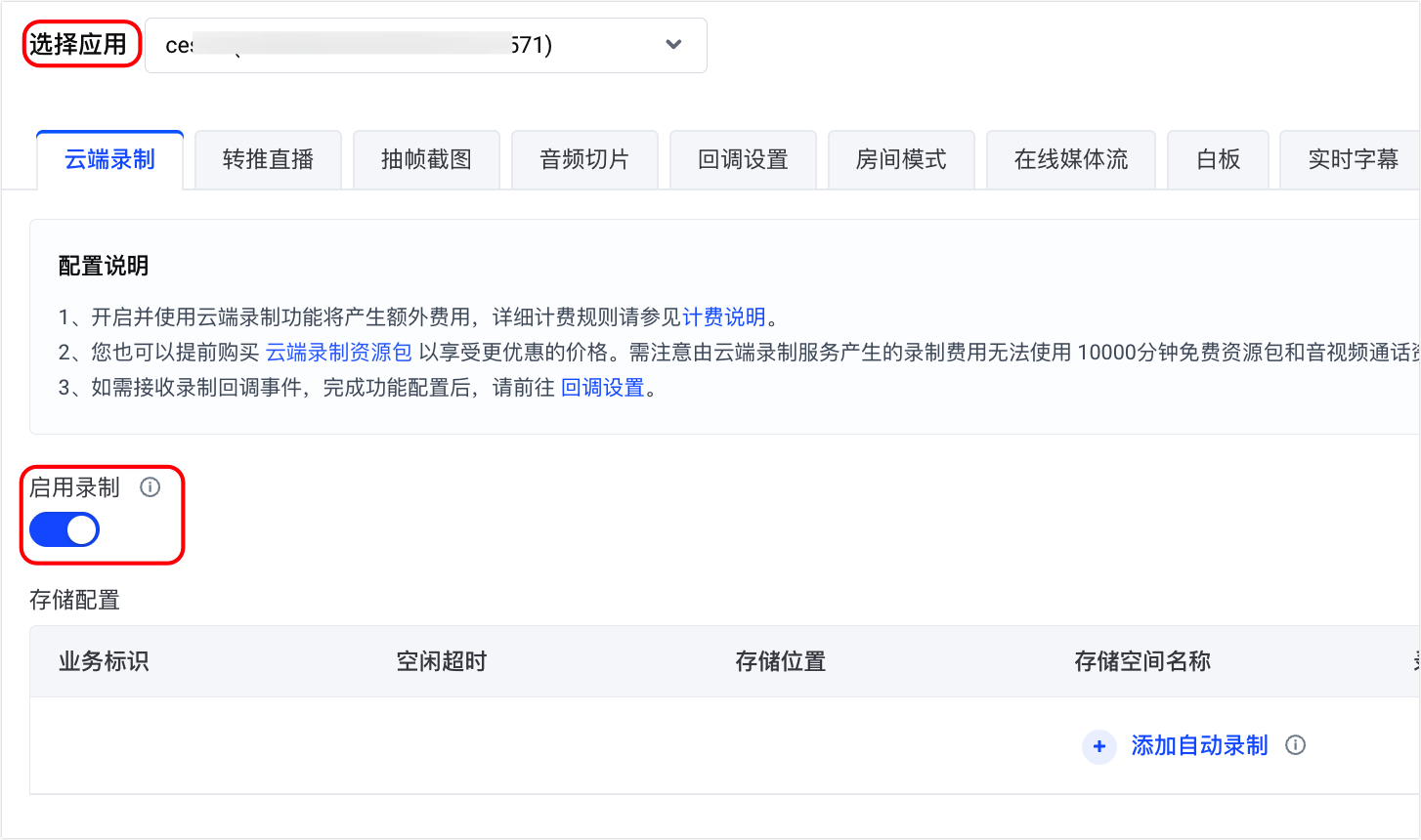The width and height of the screenshot is (1421, 840).
Task: Switch to the 转推直播 tab
Action: [268, 159]
